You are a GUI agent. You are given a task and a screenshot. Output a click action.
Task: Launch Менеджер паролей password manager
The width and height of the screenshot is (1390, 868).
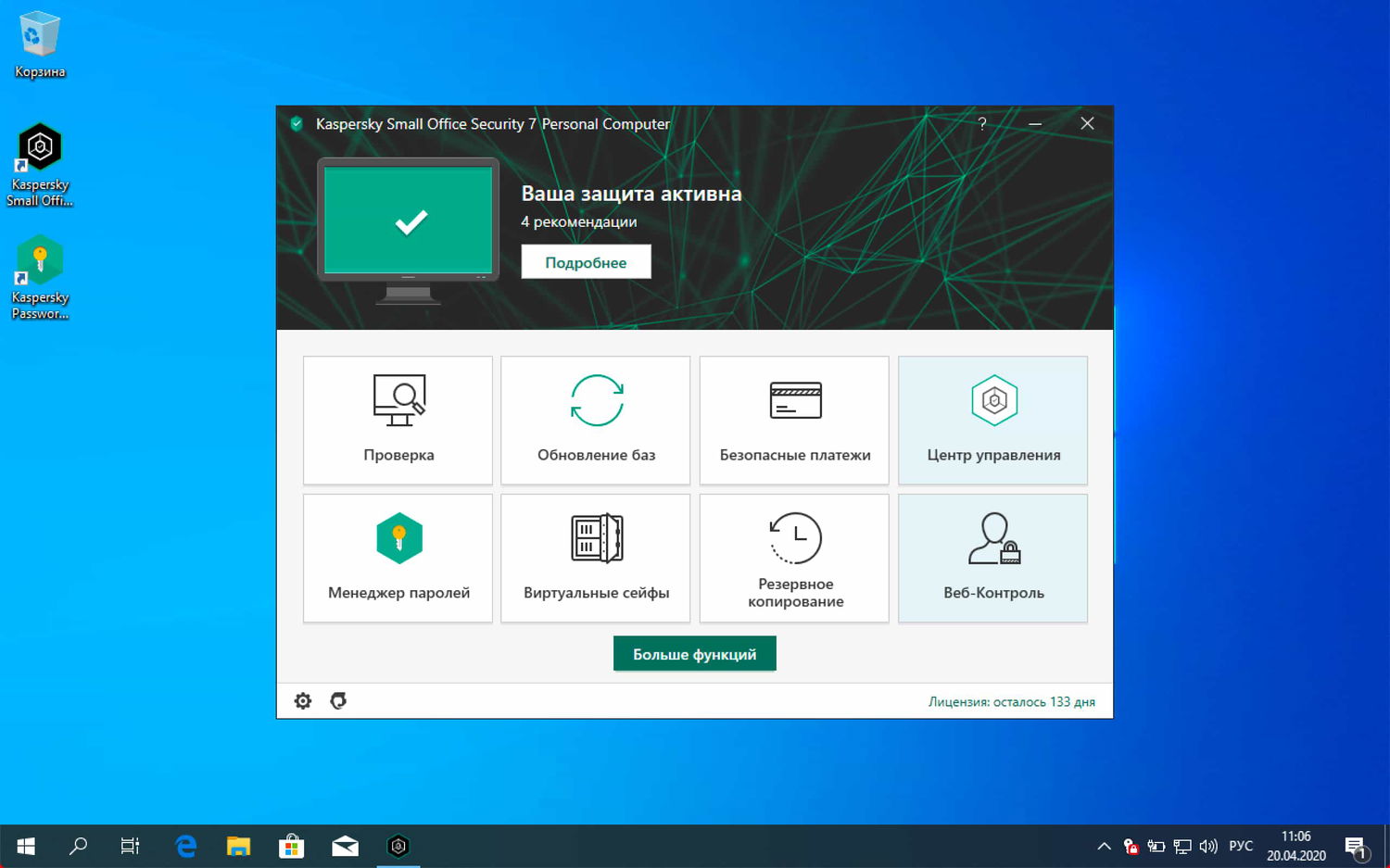(398, 557)
